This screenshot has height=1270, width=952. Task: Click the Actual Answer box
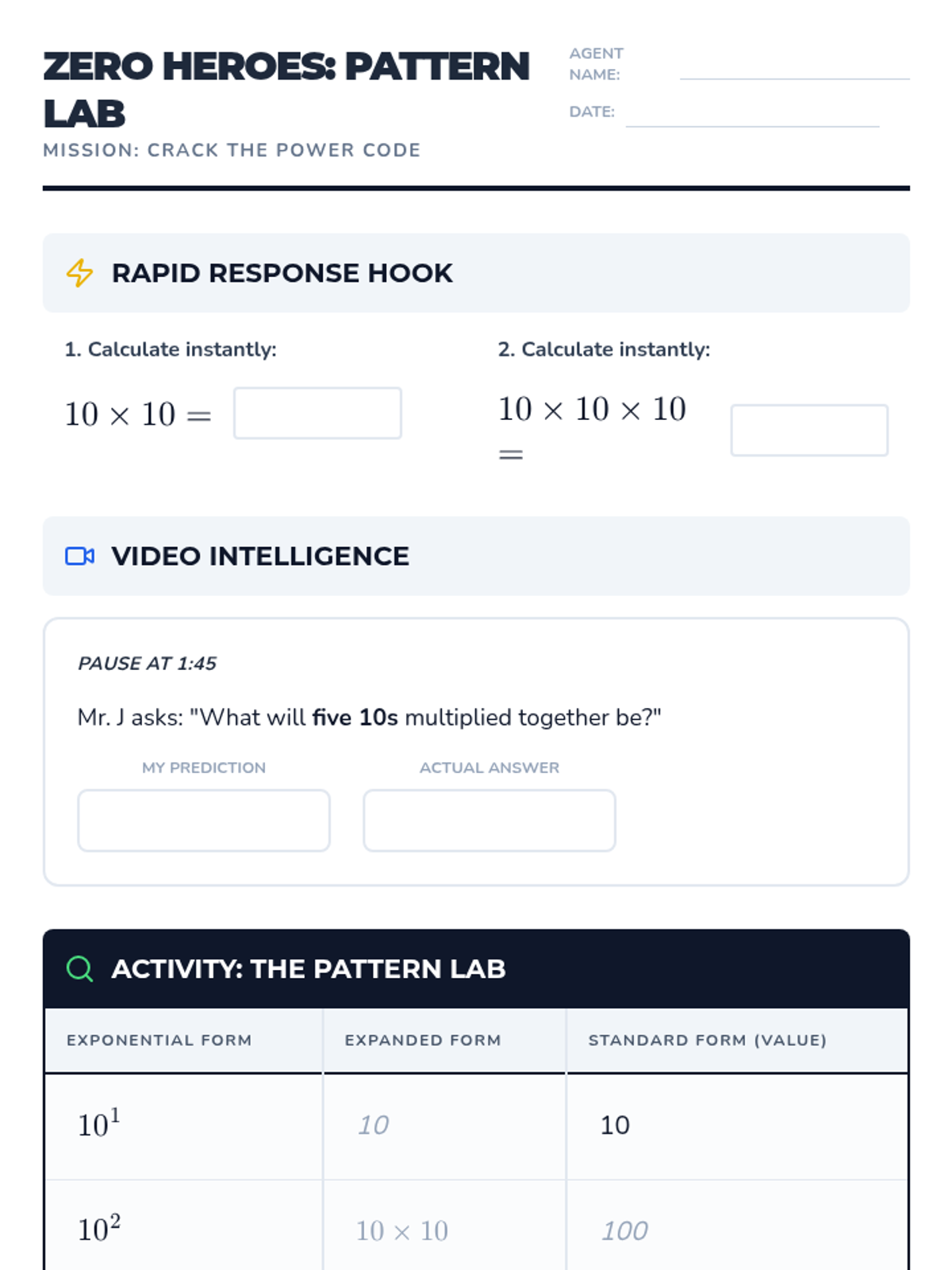click(489, 820)
